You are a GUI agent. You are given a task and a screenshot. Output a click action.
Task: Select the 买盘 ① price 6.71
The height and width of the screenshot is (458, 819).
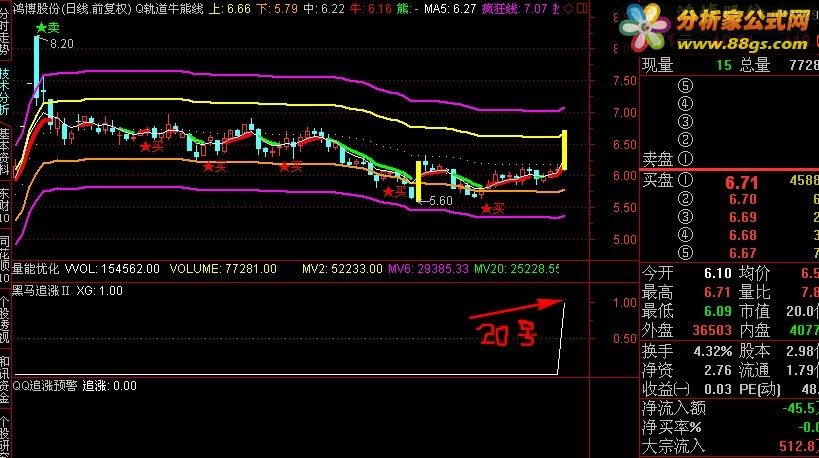[x=741, y=182]
